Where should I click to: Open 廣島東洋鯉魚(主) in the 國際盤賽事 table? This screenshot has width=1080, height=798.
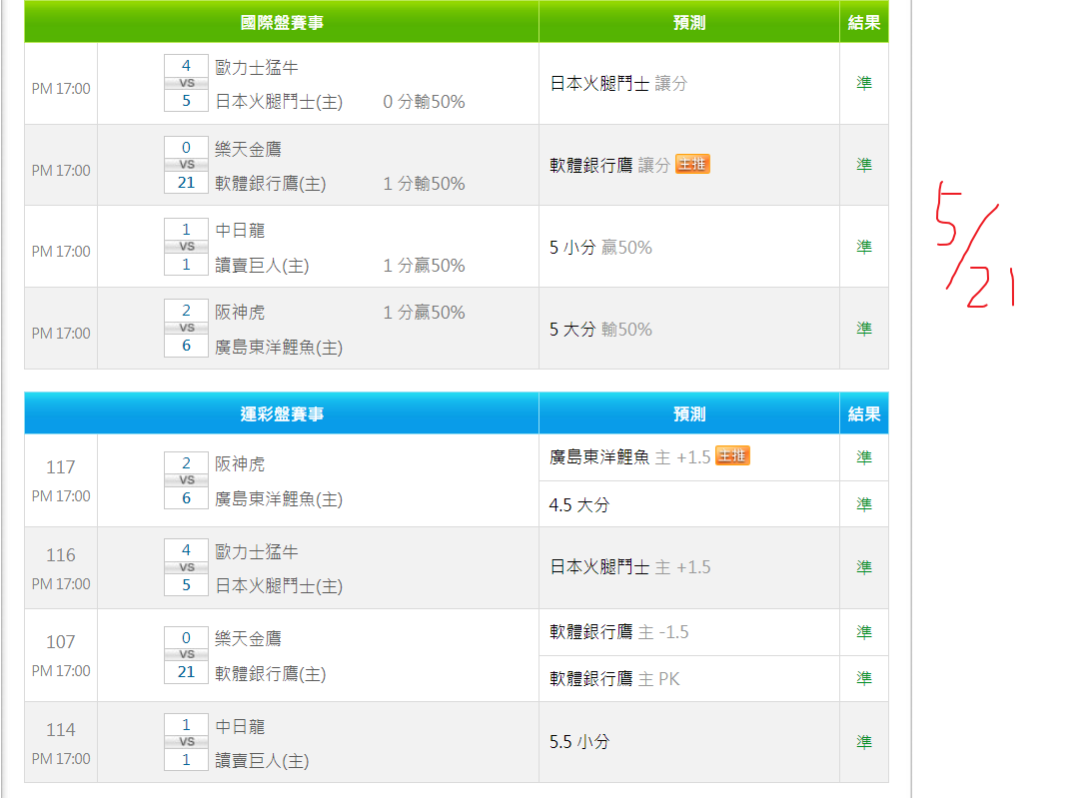[278, 347]
